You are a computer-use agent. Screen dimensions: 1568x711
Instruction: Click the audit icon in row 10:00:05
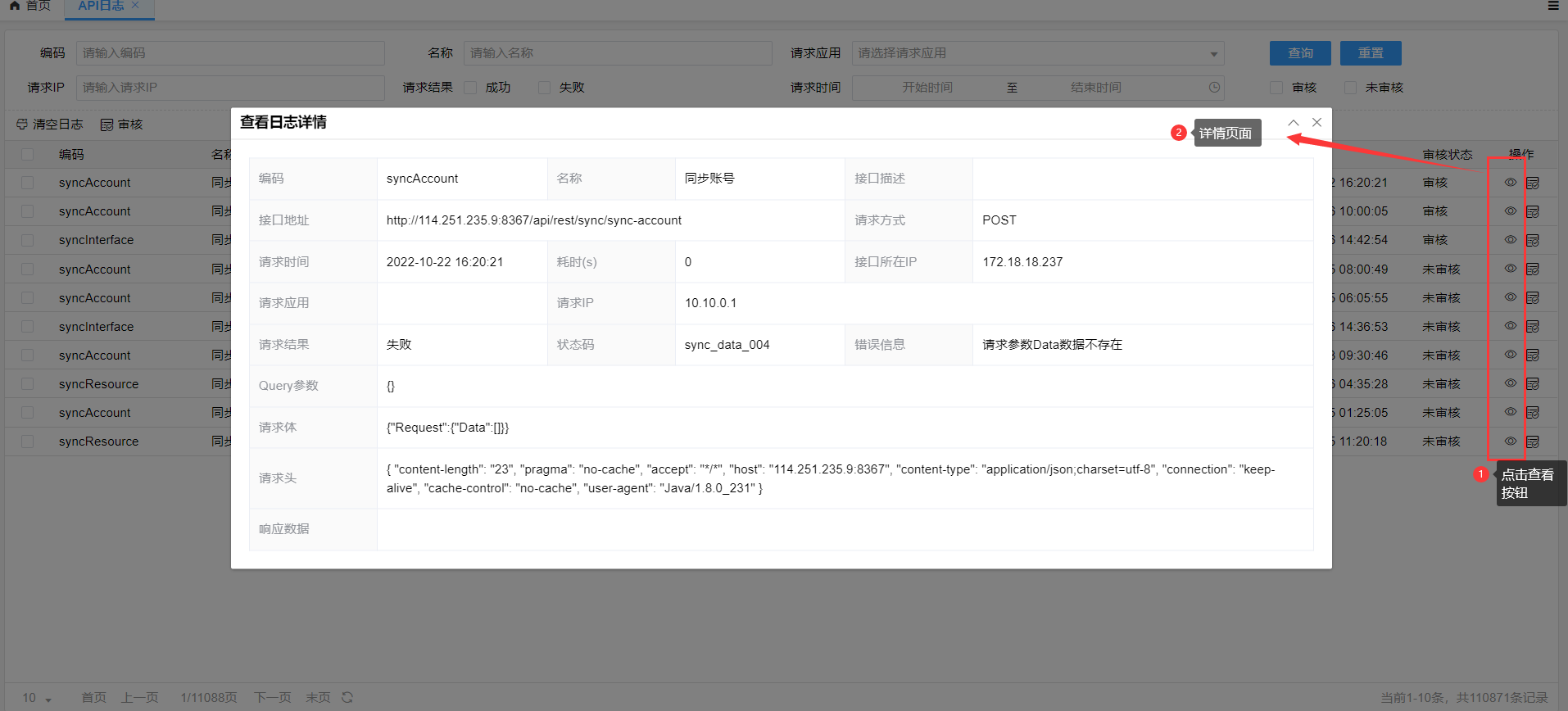tap(1533, 211)
